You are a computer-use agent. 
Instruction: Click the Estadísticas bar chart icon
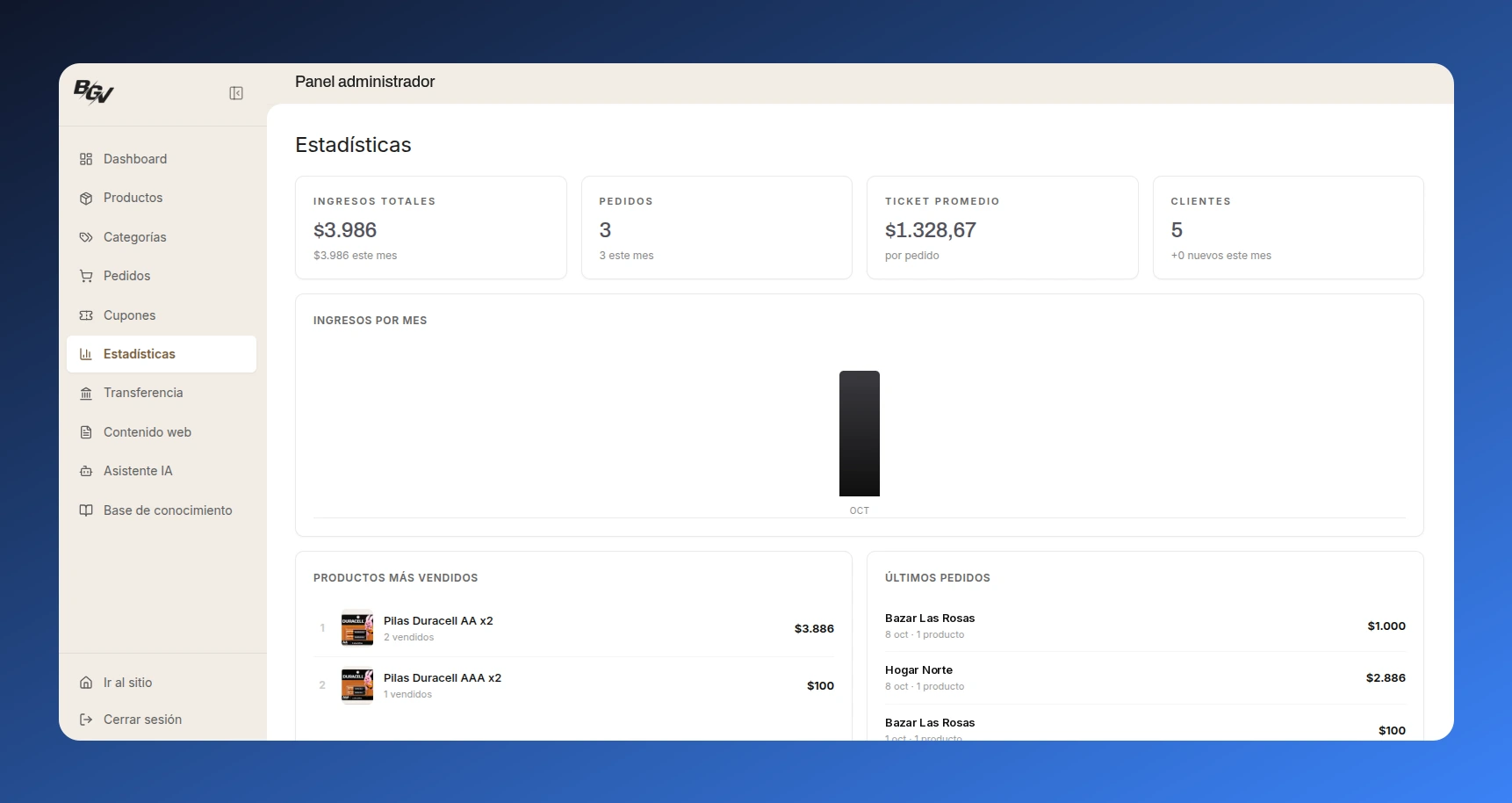tap(86, 354)
